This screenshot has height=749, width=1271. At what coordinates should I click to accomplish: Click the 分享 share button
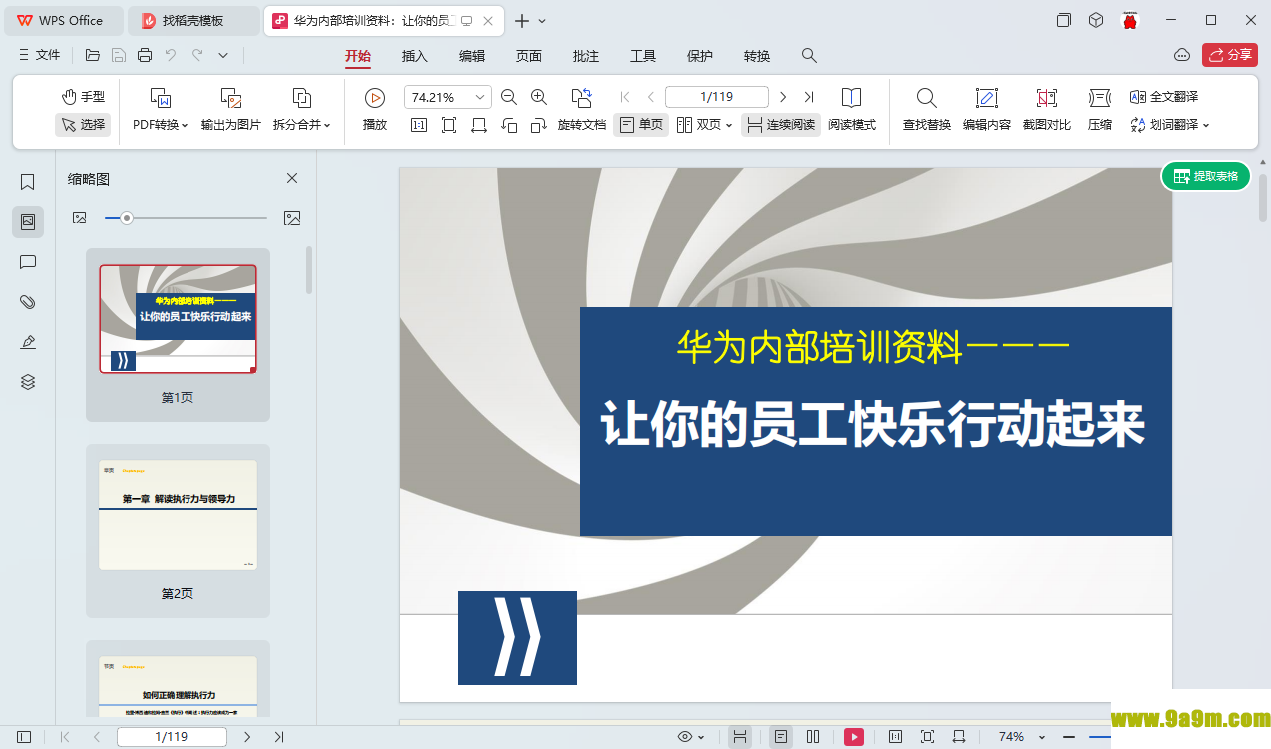[1230, 55]
